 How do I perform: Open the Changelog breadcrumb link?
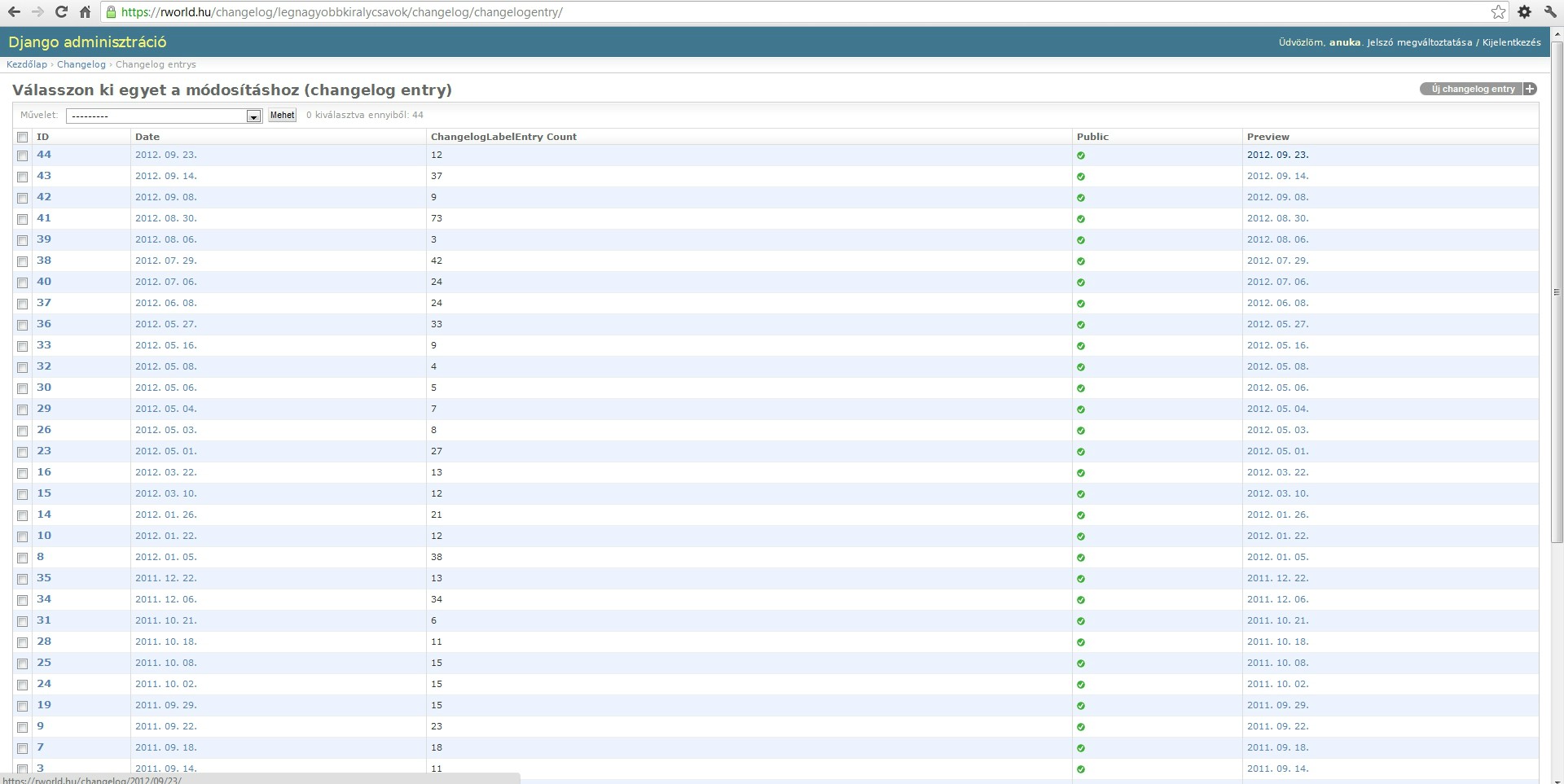click(81, 64)
